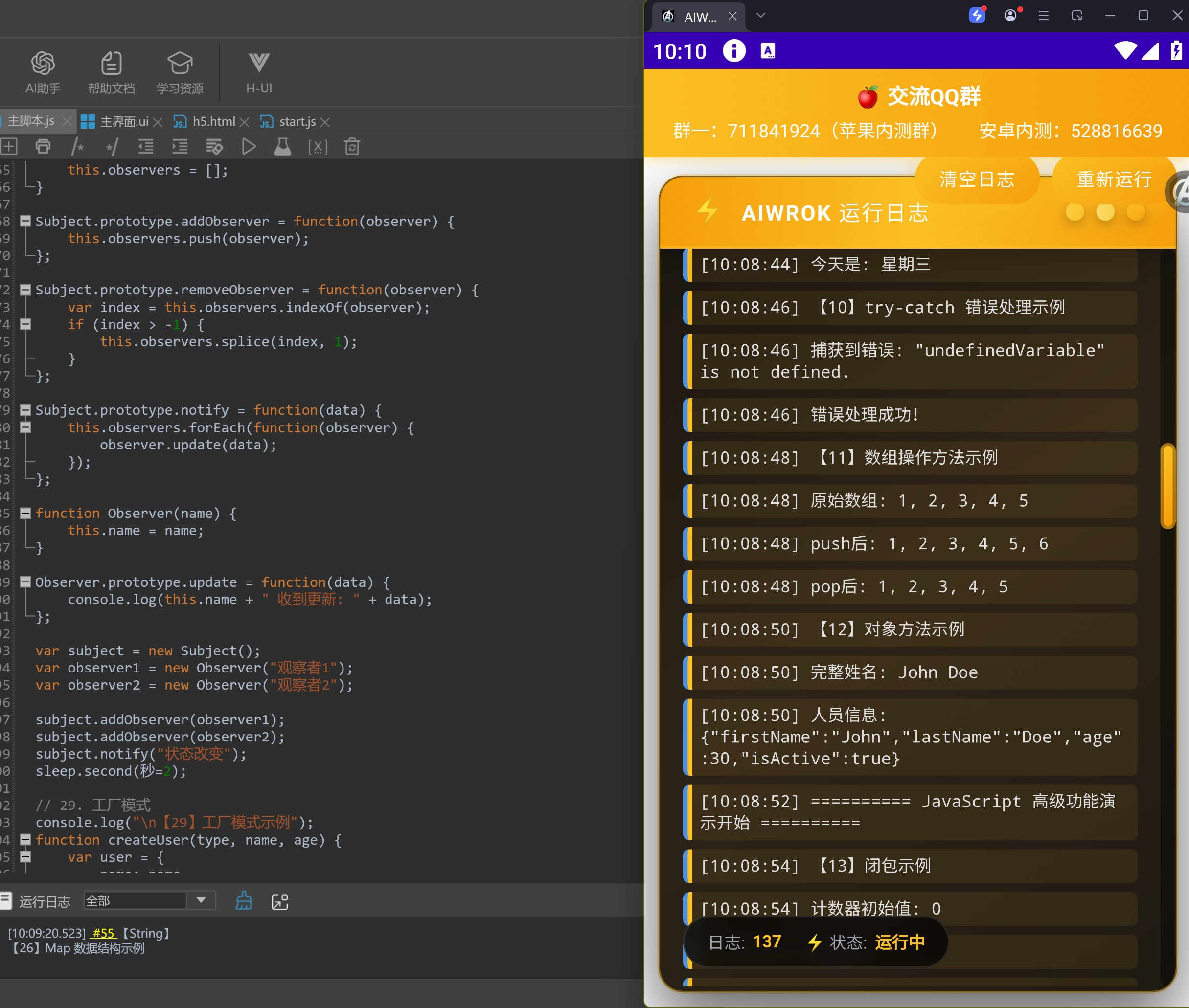Click the blue lightning icon in title bar
Viewport: 1189px width, 1008px height.
pos(978,15)
